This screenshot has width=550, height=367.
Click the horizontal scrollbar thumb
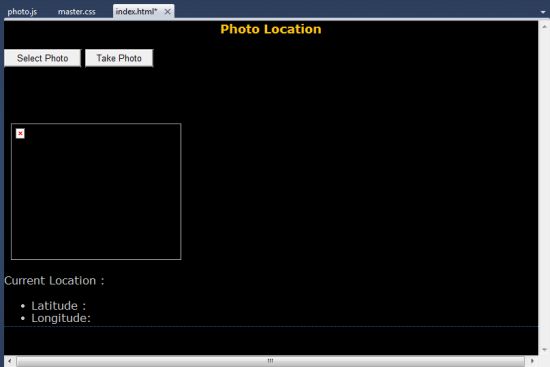(x=270, y=361)
